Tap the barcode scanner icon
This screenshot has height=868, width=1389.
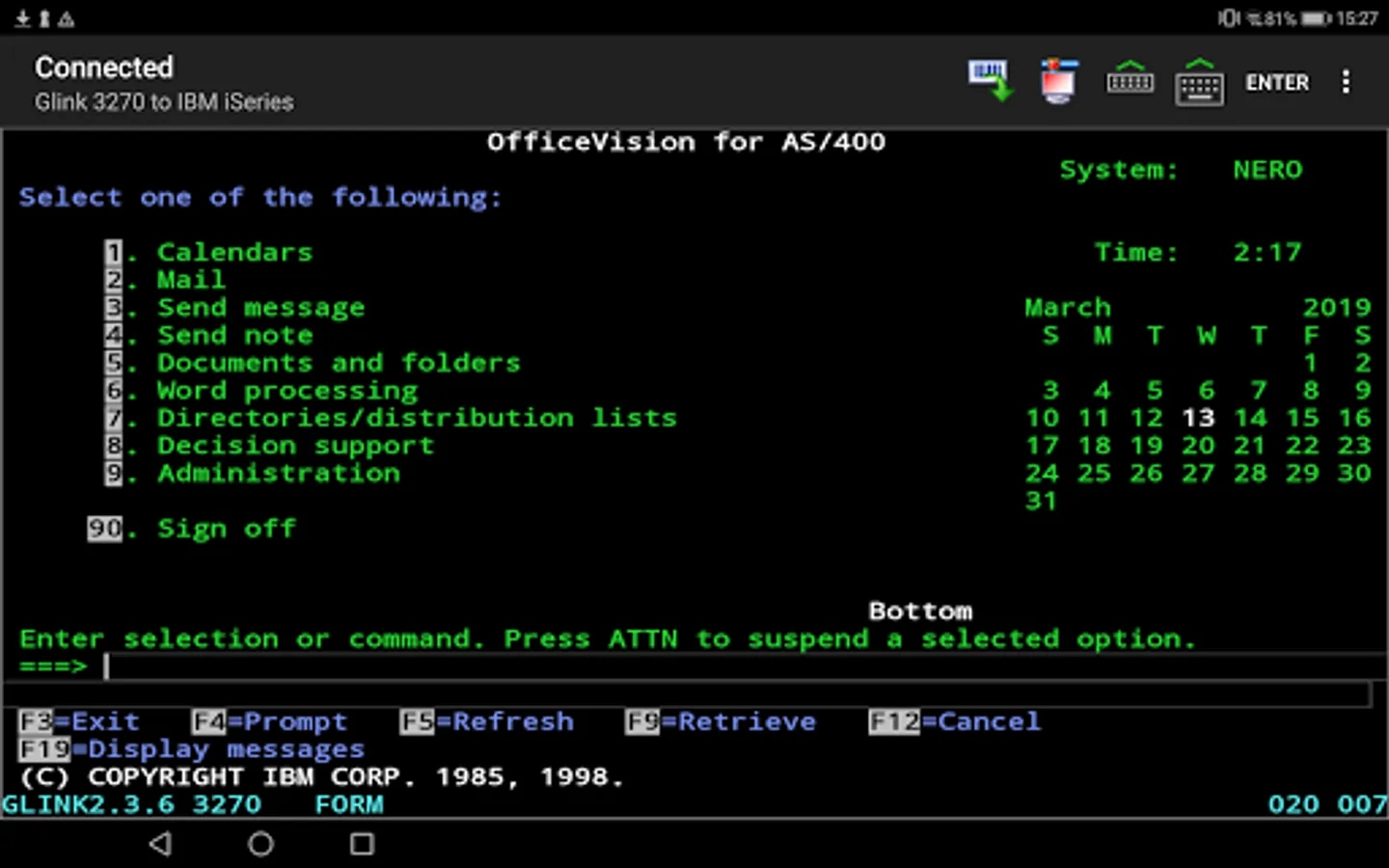coord(991,81)
